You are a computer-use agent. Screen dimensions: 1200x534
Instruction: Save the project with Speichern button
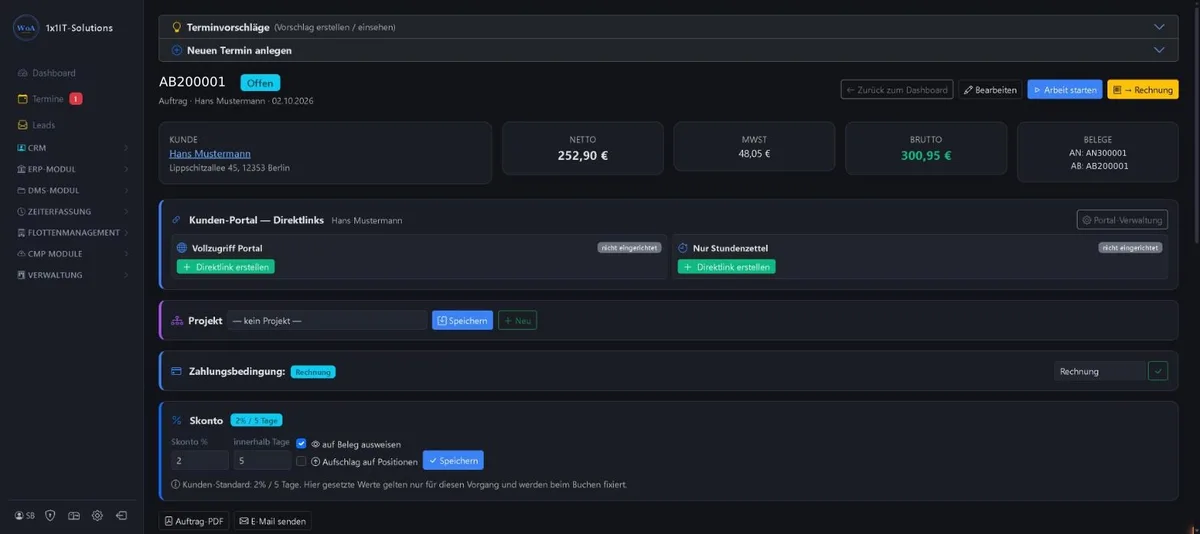coord(462,320)
